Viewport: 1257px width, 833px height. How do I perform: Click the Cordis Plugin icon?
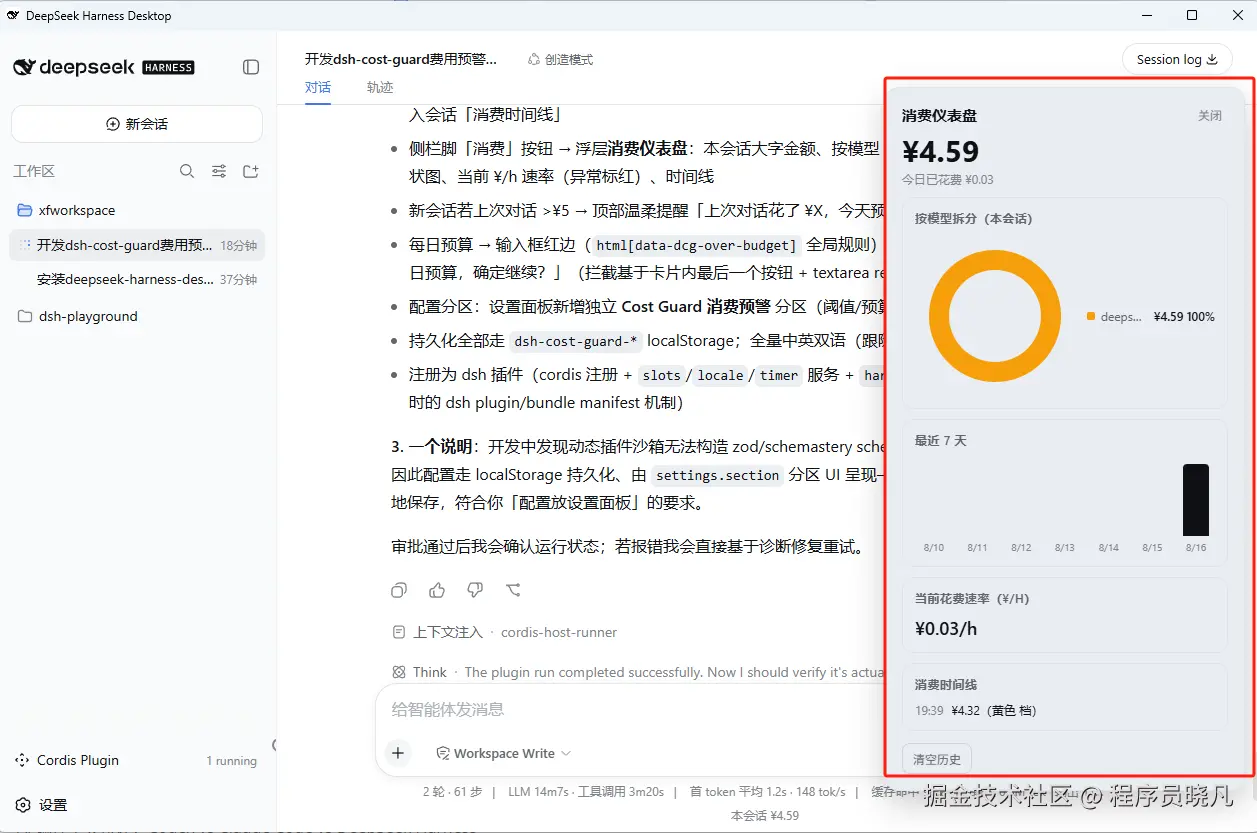click(22, 760)
